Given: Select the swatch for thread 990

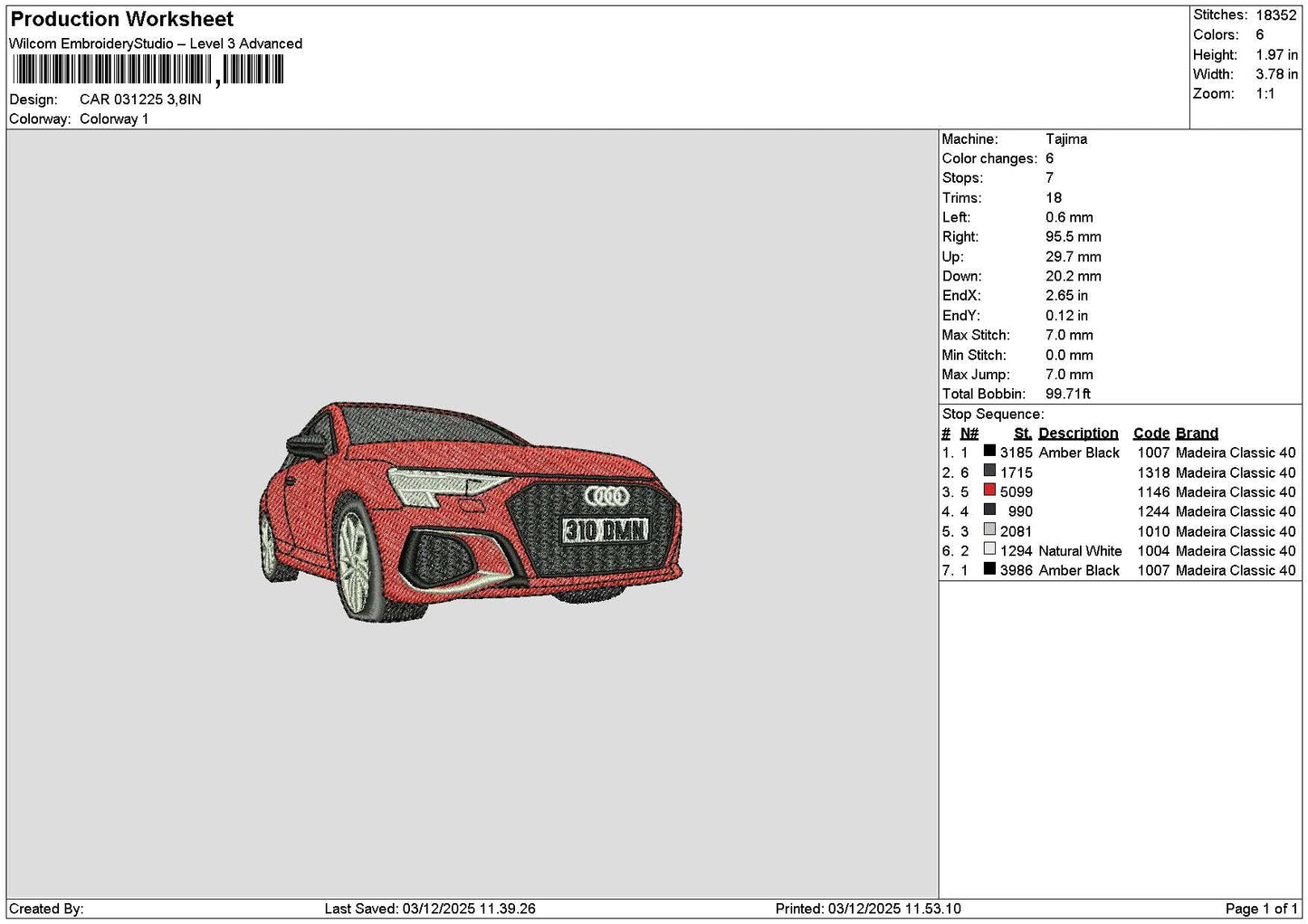Looking at the screenshot, I should tap(989, 510).
